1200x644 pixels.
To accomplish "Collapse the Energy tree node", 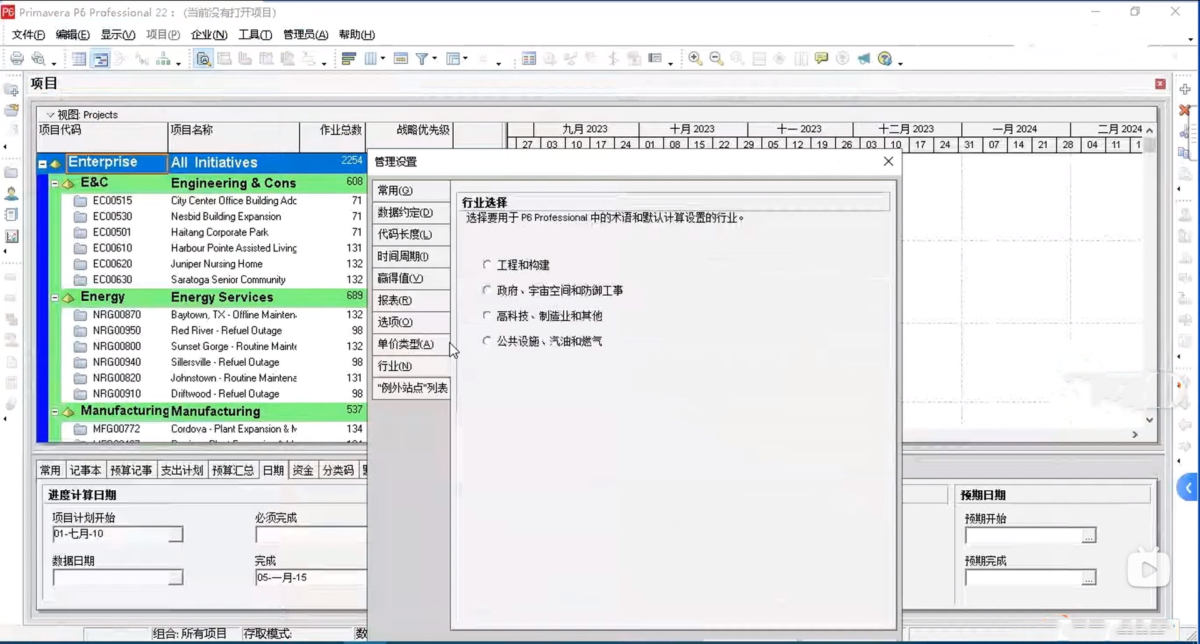I will (55, 298).
